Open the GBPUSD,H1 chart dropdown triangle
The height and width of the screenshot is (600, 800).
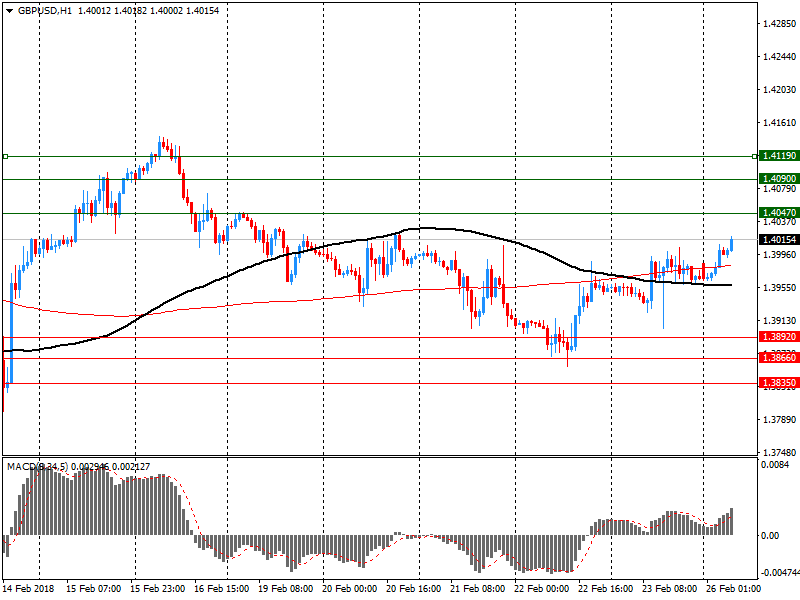9,11
